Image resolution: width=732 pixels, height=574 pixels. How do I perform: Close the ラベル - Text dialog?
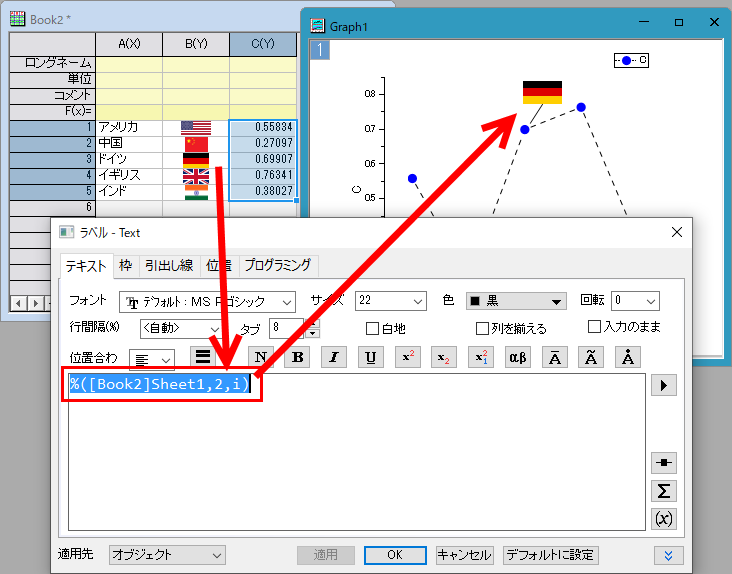[x=676, y=232]
